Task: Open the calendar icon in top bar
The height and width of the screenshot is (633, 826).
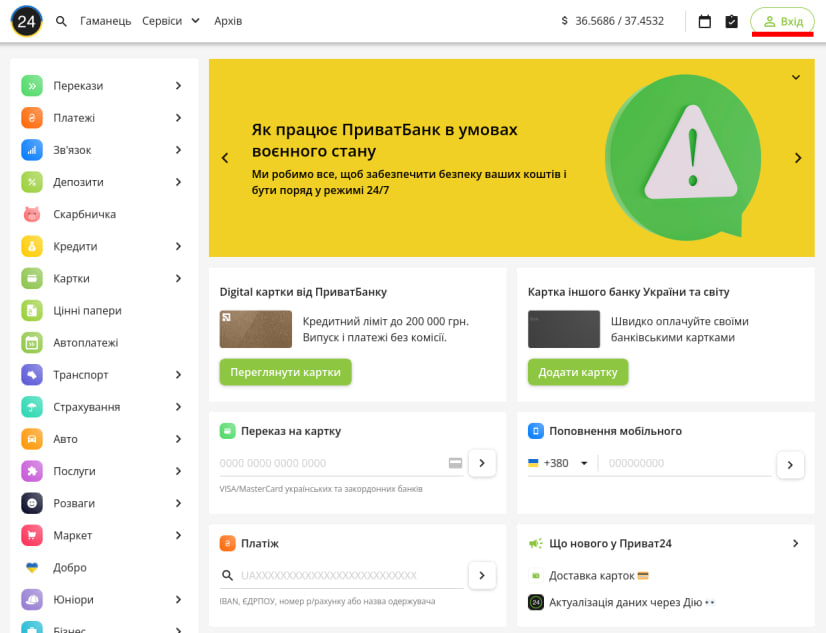Action: tap(705, 21)
